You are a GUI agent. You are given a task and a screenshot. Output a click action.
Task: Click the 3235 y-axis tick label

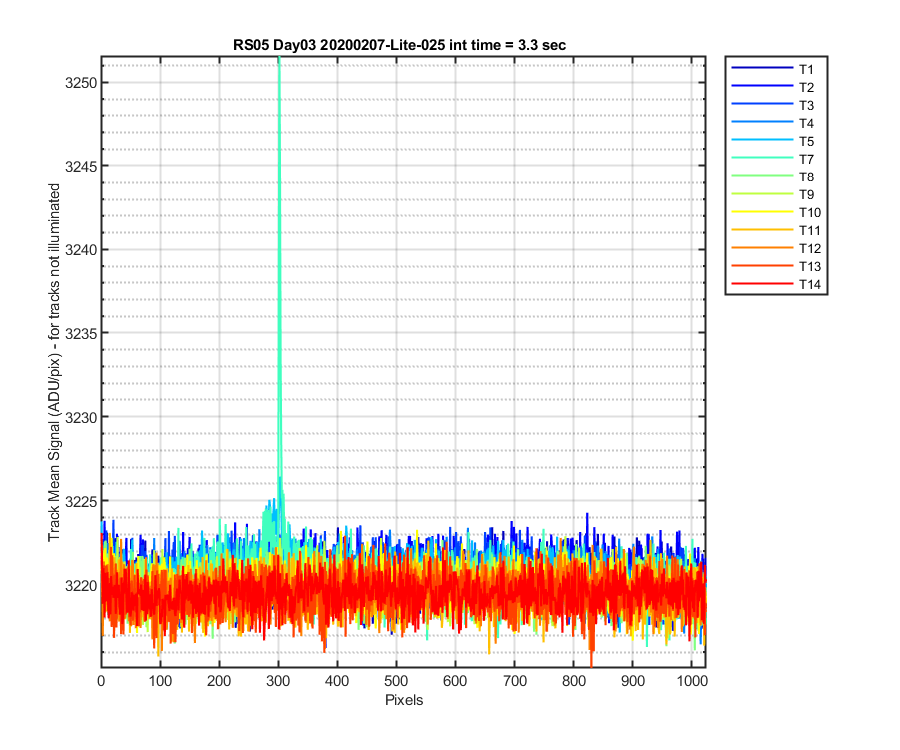[81, 333]
